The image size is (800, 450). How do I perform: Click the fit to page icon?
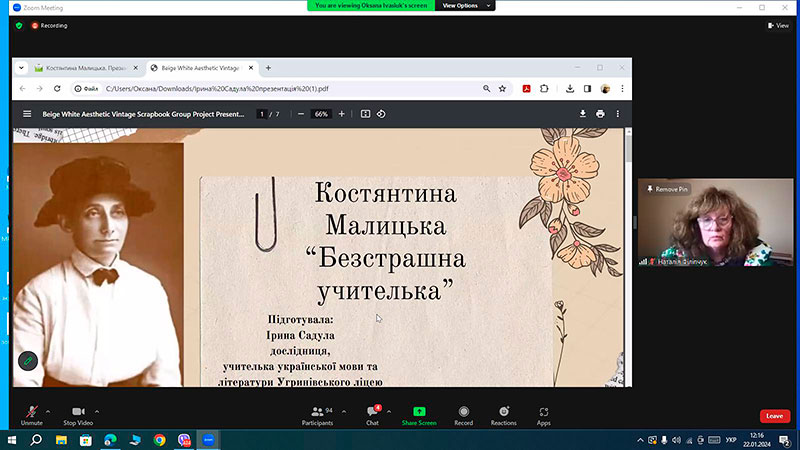(x=365, y=114)
